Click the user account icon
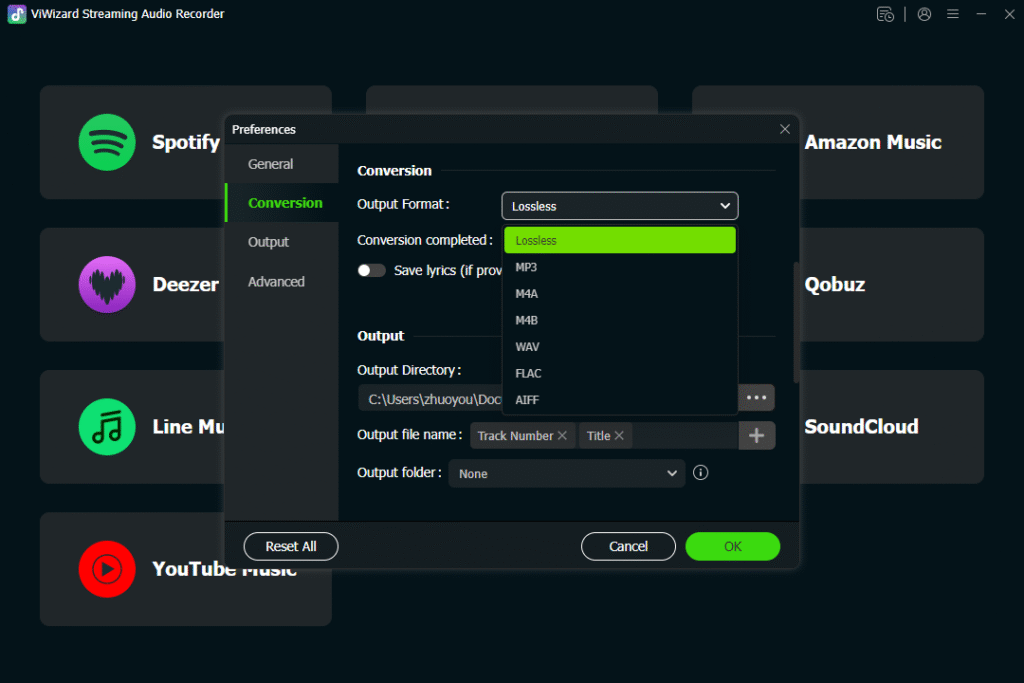Screen dimensions: 1024x683 coord(924,14)
